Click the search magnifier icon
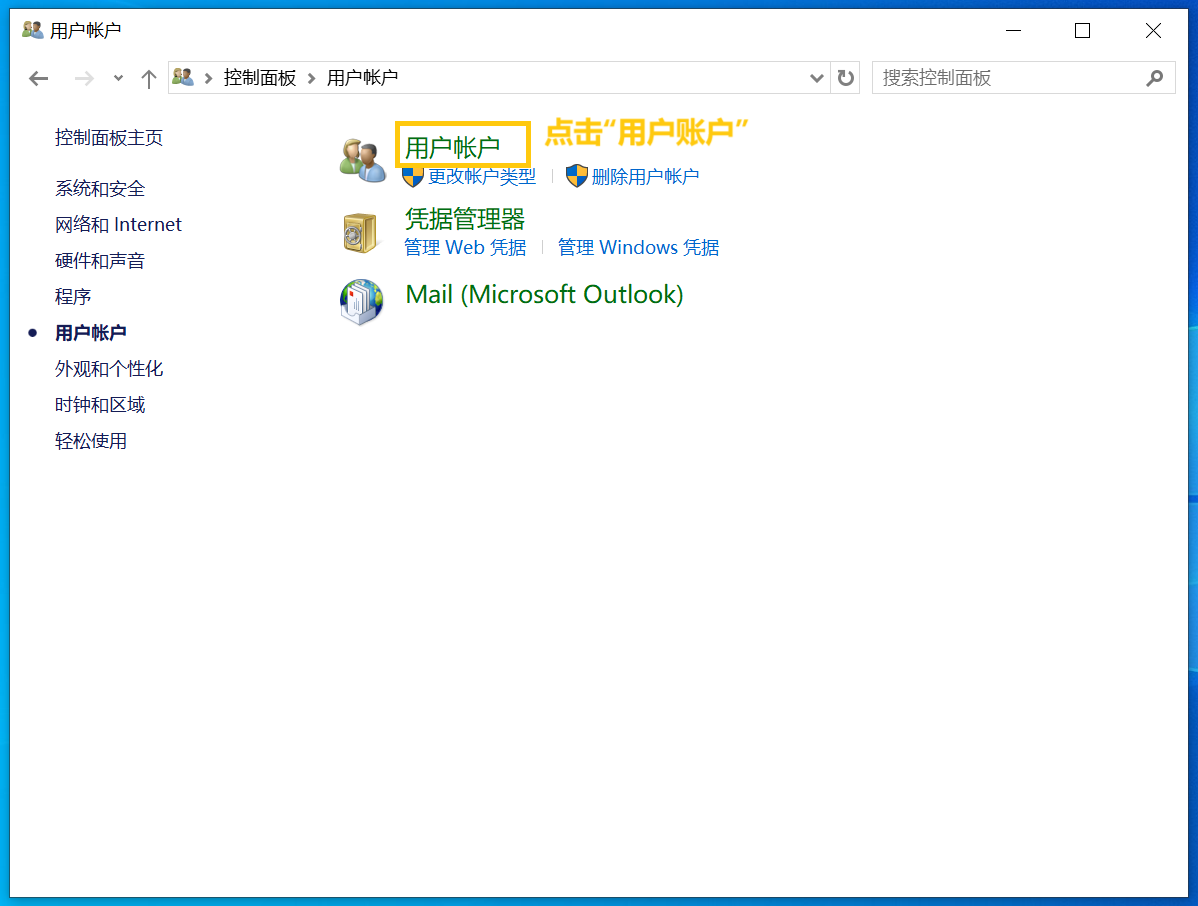The width and height of the screenshot is (1198, 906). 1155,78
